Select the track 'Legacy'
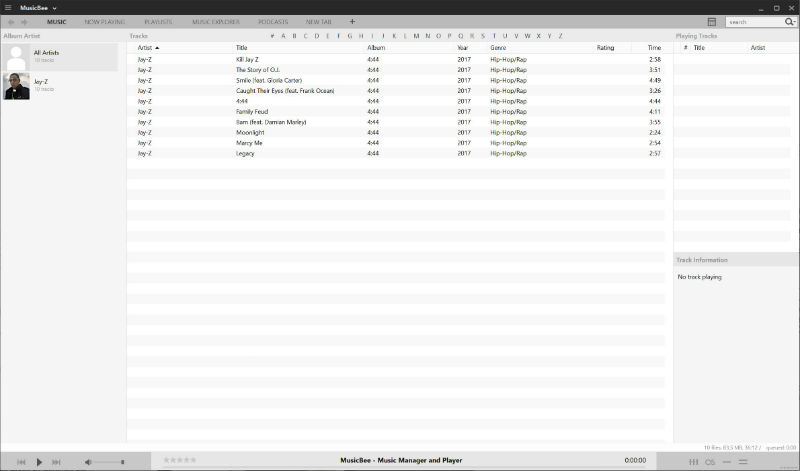 coord(245,154)
